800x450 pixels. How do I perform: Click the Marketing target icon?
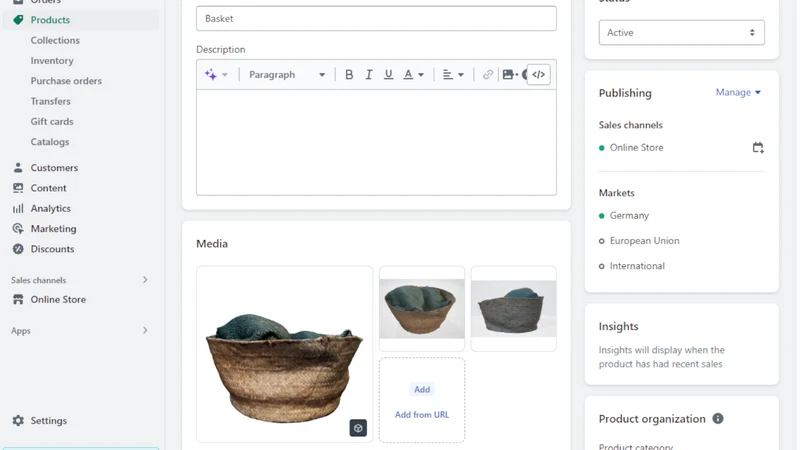pos(18,229)
